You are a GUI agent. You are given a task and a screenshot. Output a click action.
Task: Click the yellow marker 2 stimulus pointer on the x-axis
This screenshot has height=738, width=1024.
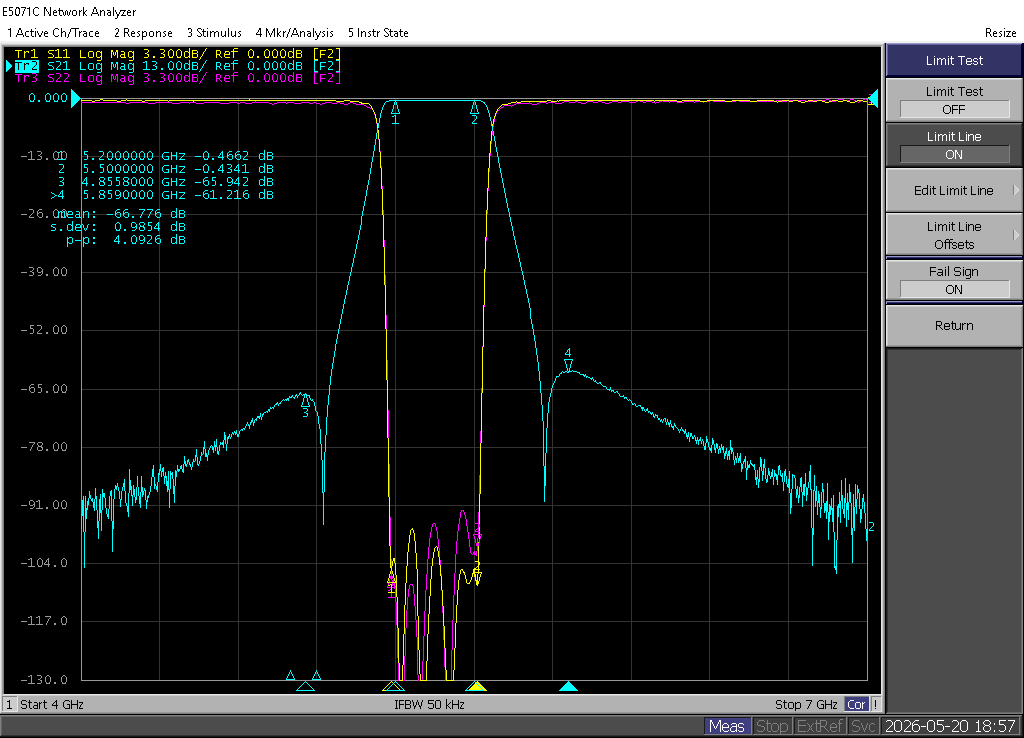pyautogui.click(x=476, y=686)
